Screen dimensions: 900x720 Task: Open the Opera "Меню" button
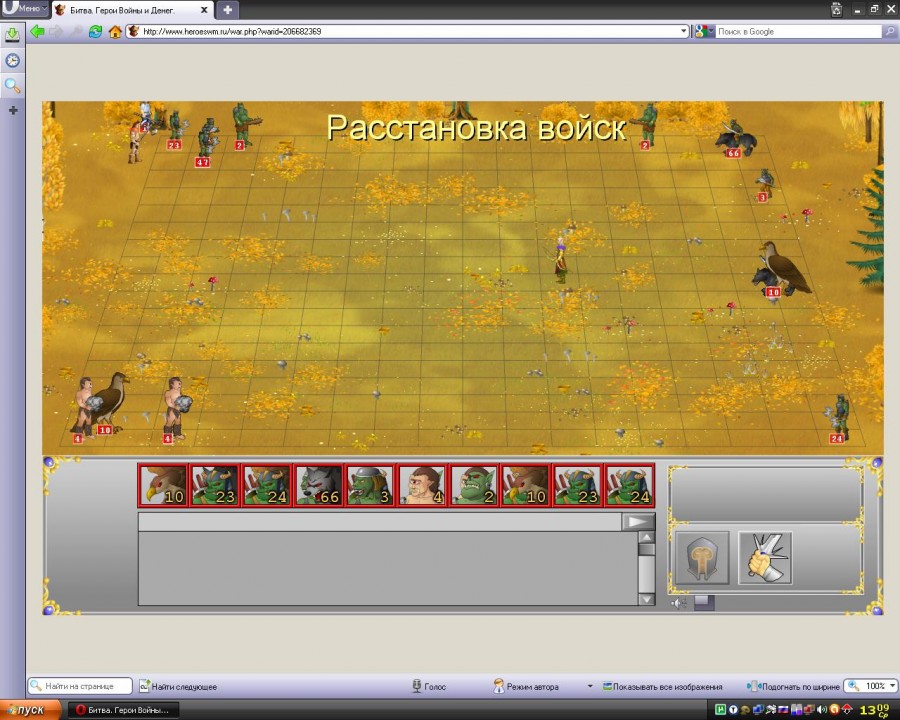tap(25, 9)
